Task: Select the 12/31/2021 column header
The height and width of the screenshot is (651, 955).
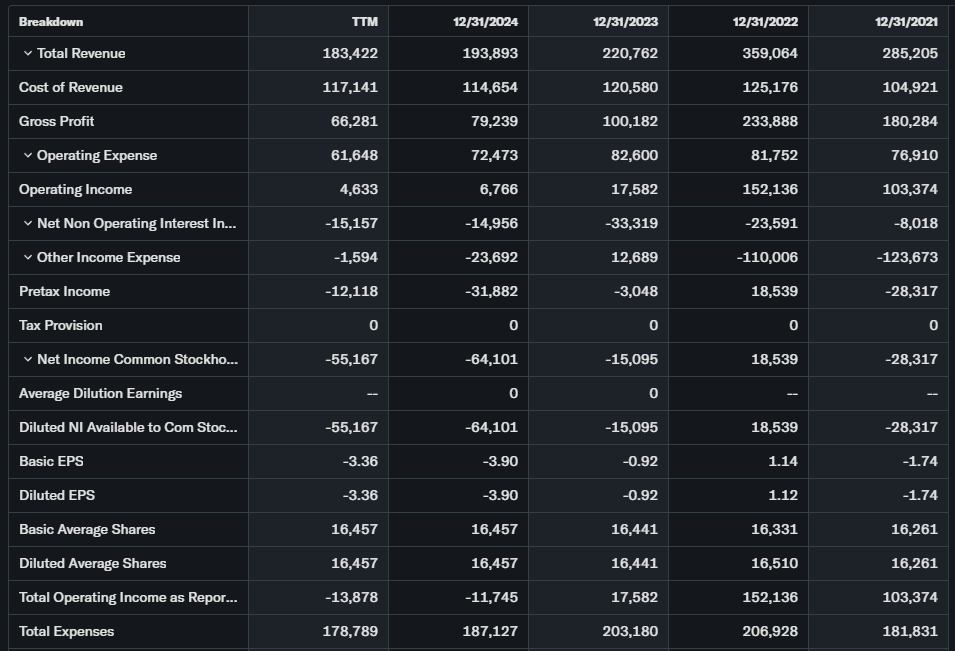Action: [x=906, y=22]
